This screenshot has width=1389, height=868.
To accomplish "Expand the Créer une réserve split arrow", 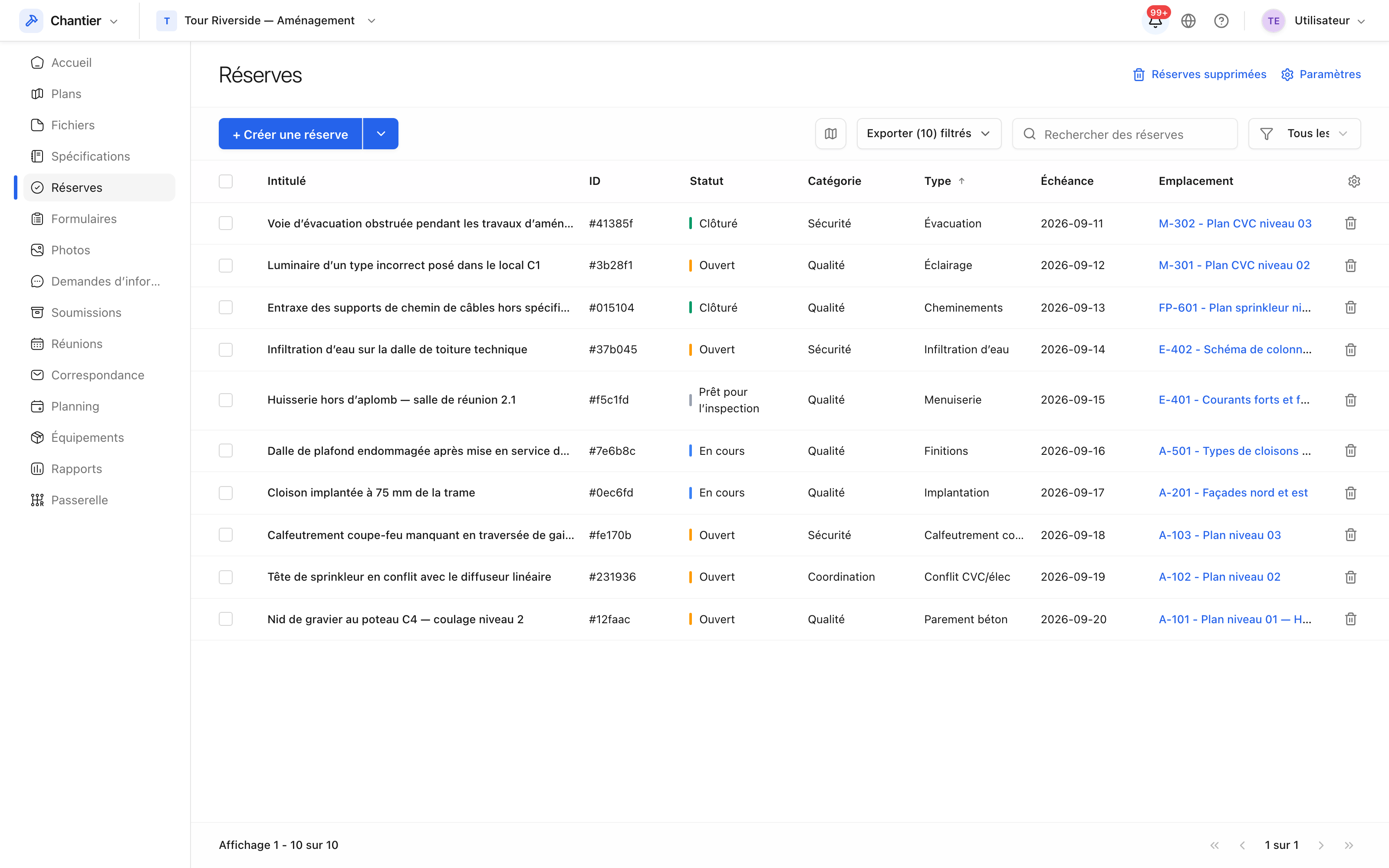I will point(381,134).
